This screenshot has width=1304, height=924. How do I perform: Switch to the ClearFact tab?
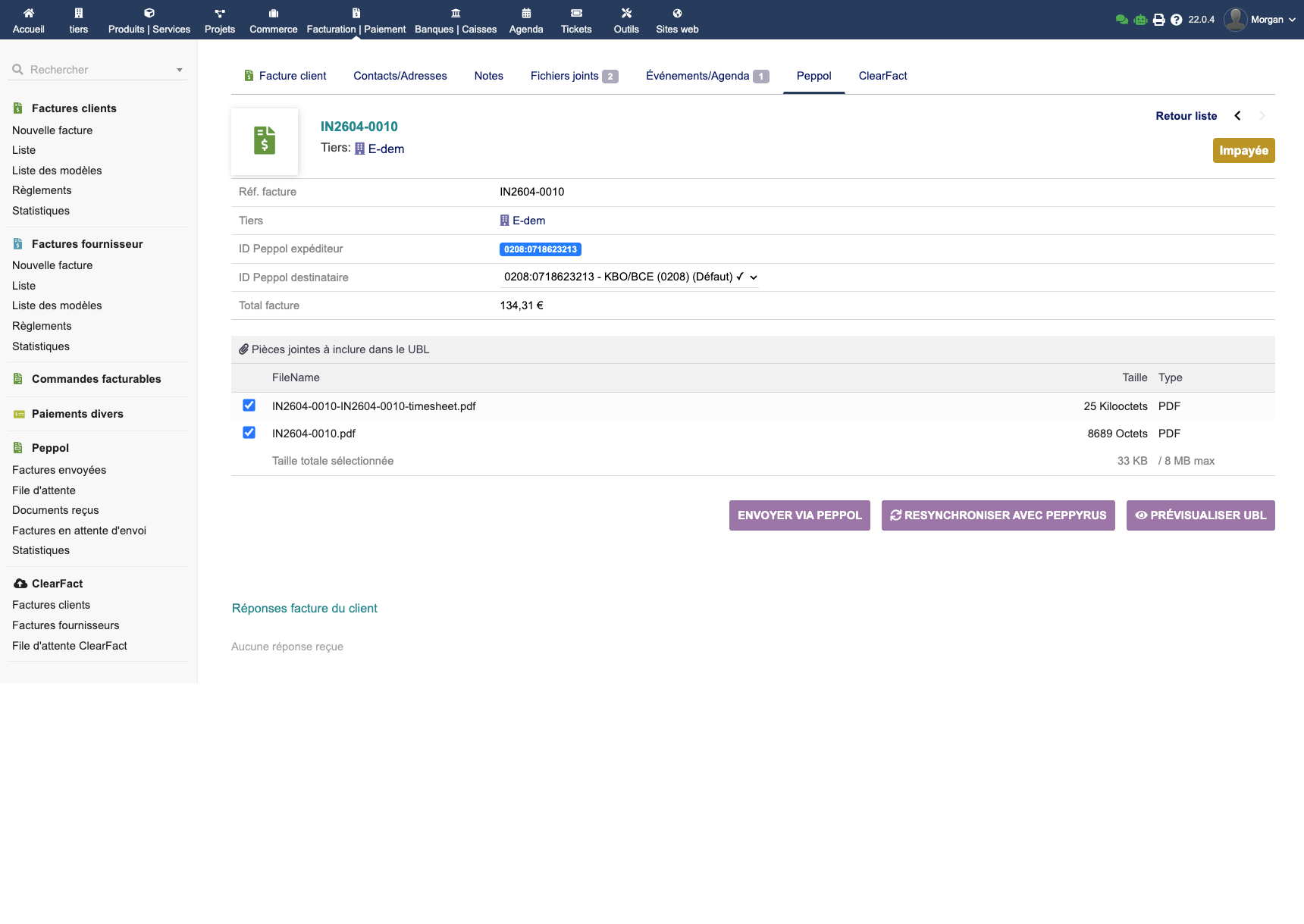882,76
